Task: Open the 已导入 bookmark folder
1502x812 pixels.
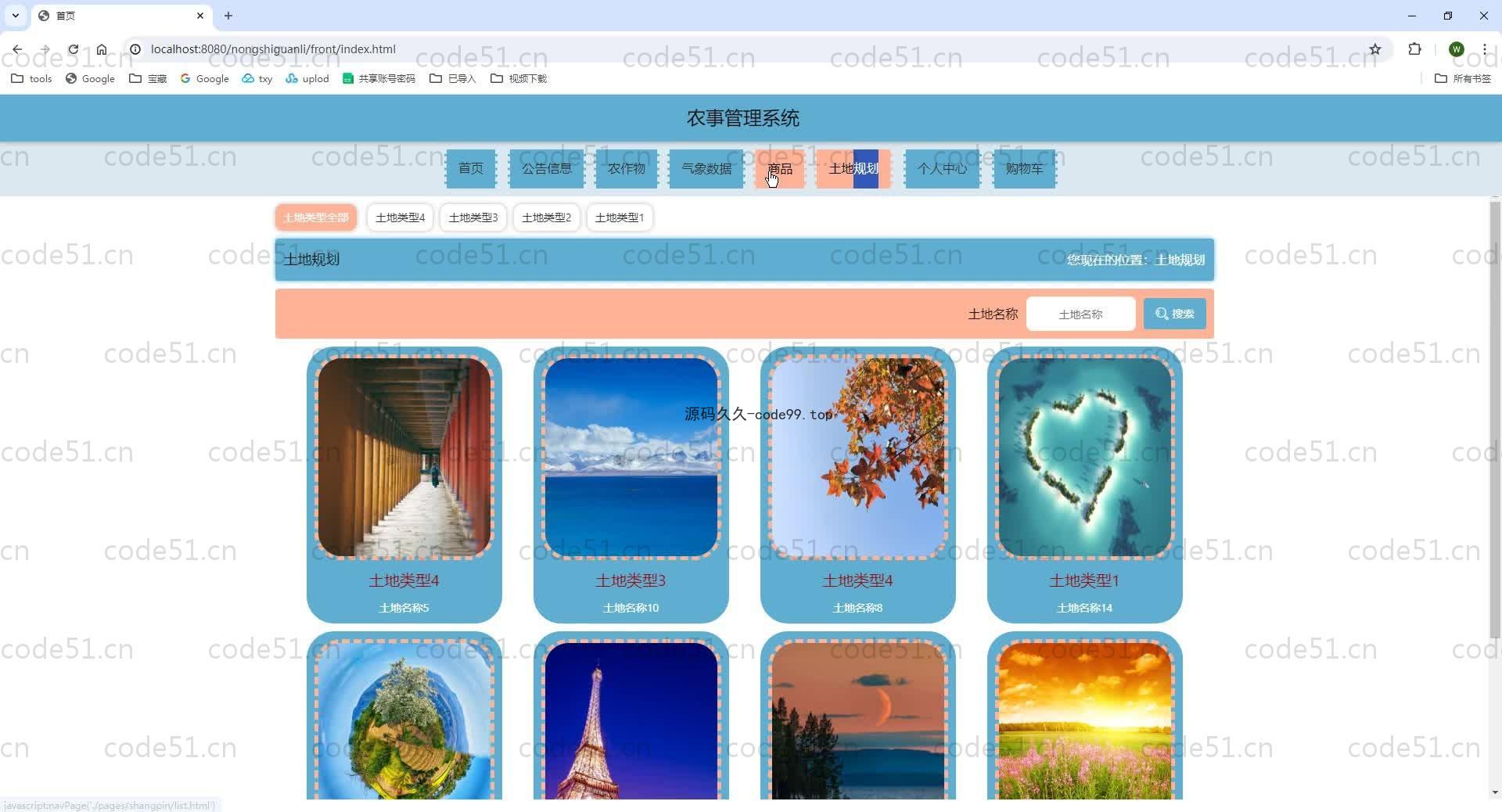Action: 453,78
